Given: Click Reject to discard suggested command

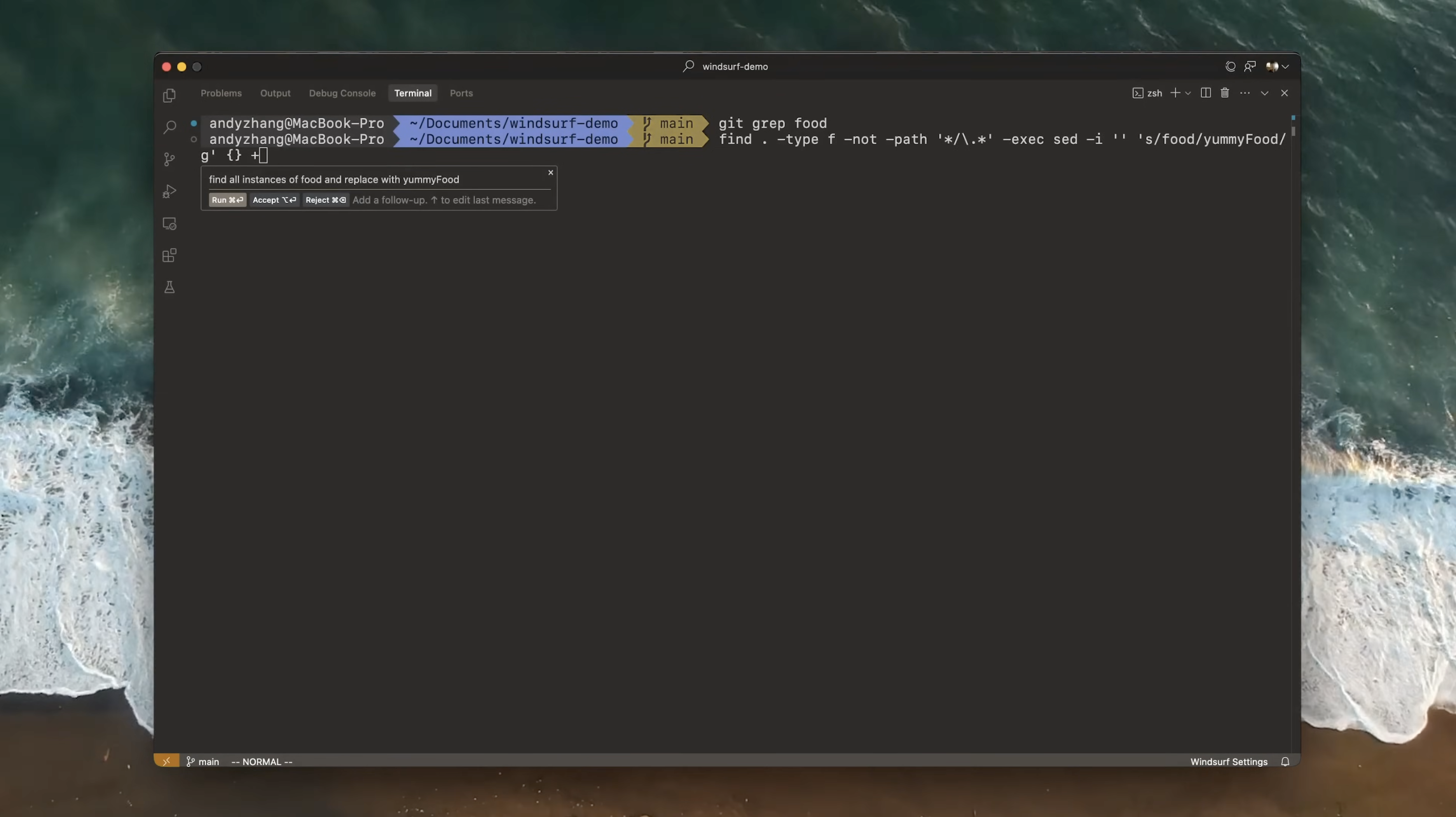Looking at the screenshot, I should point(326,200).
